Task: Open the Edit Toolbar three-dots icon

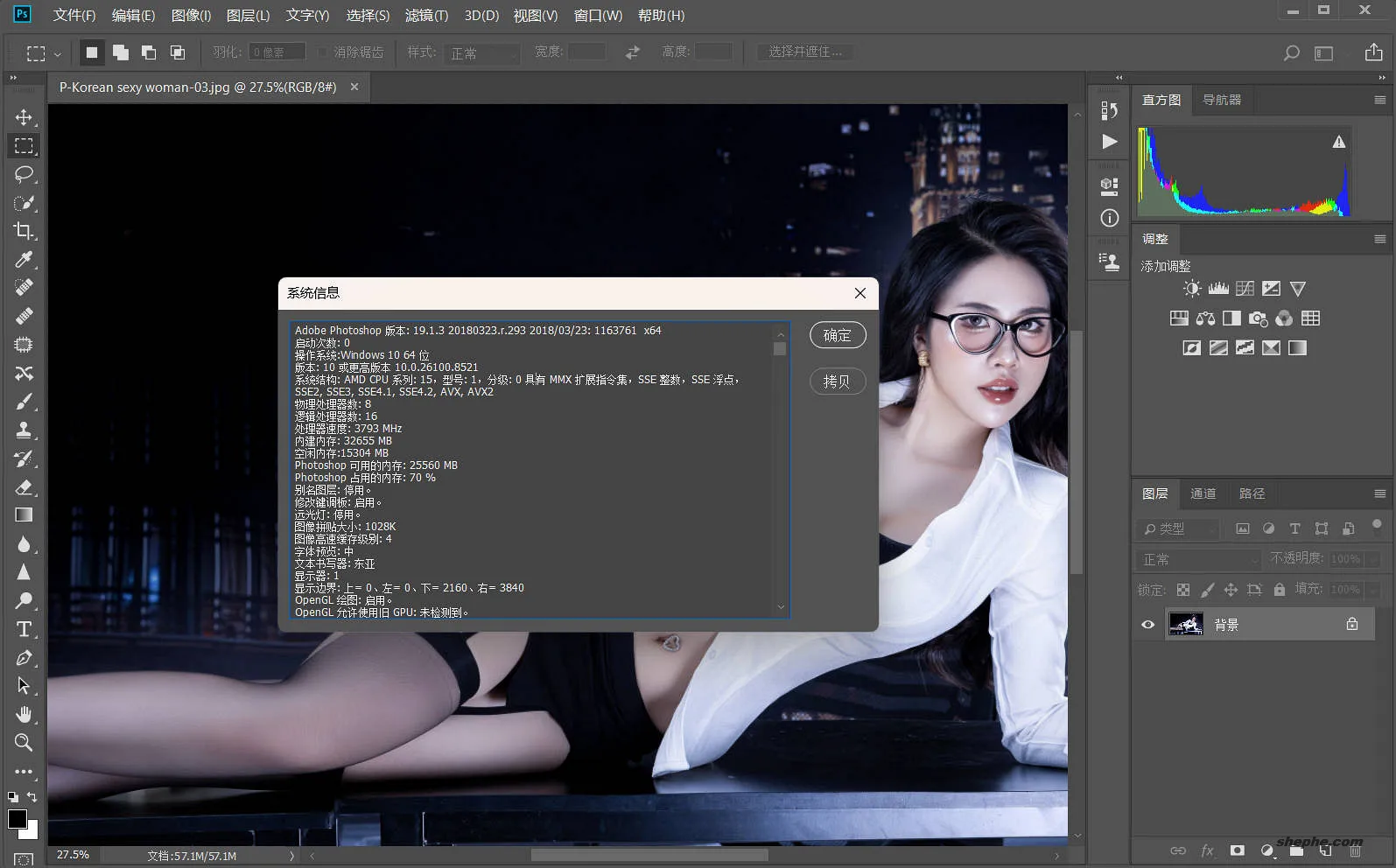Action: coord(24,772)
